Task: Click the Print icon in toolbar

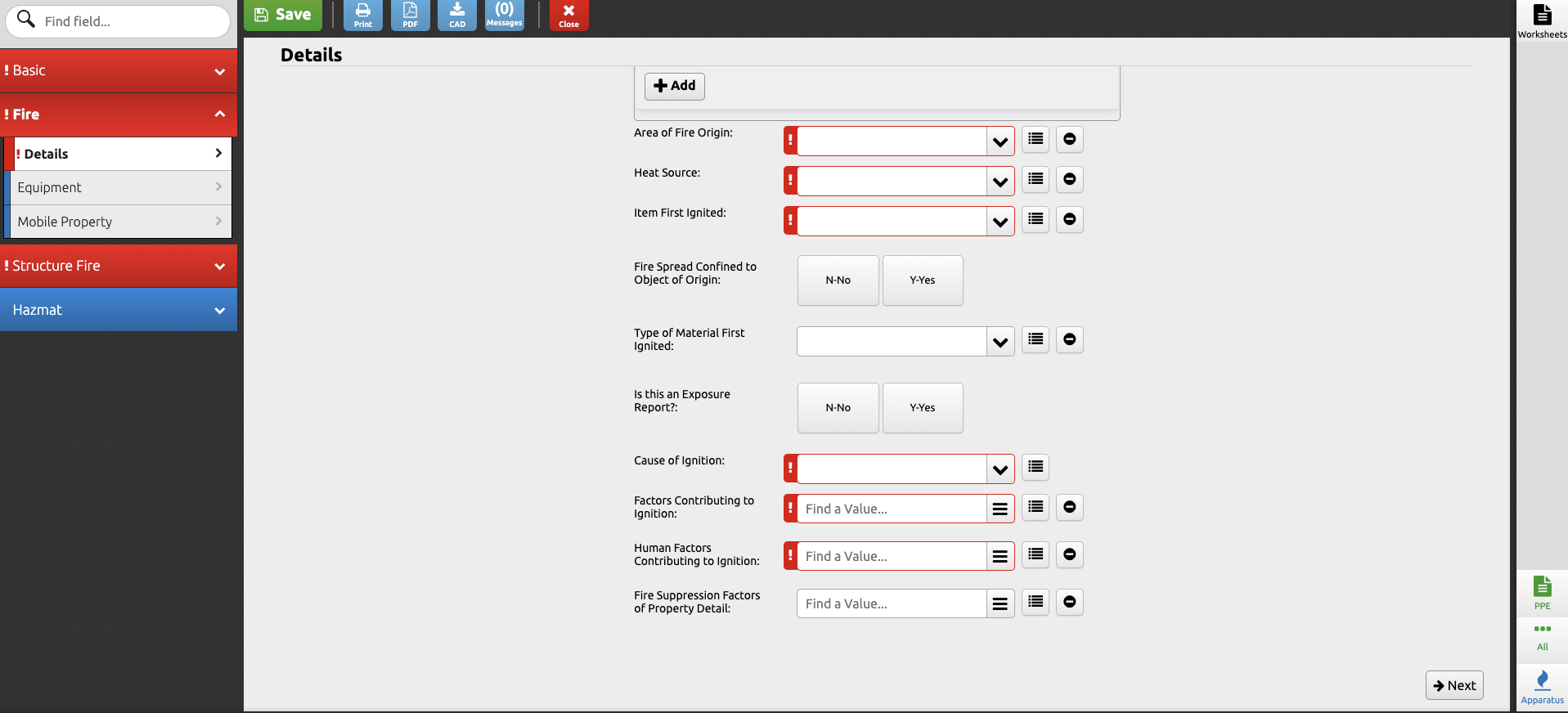Action: [362, 15]
